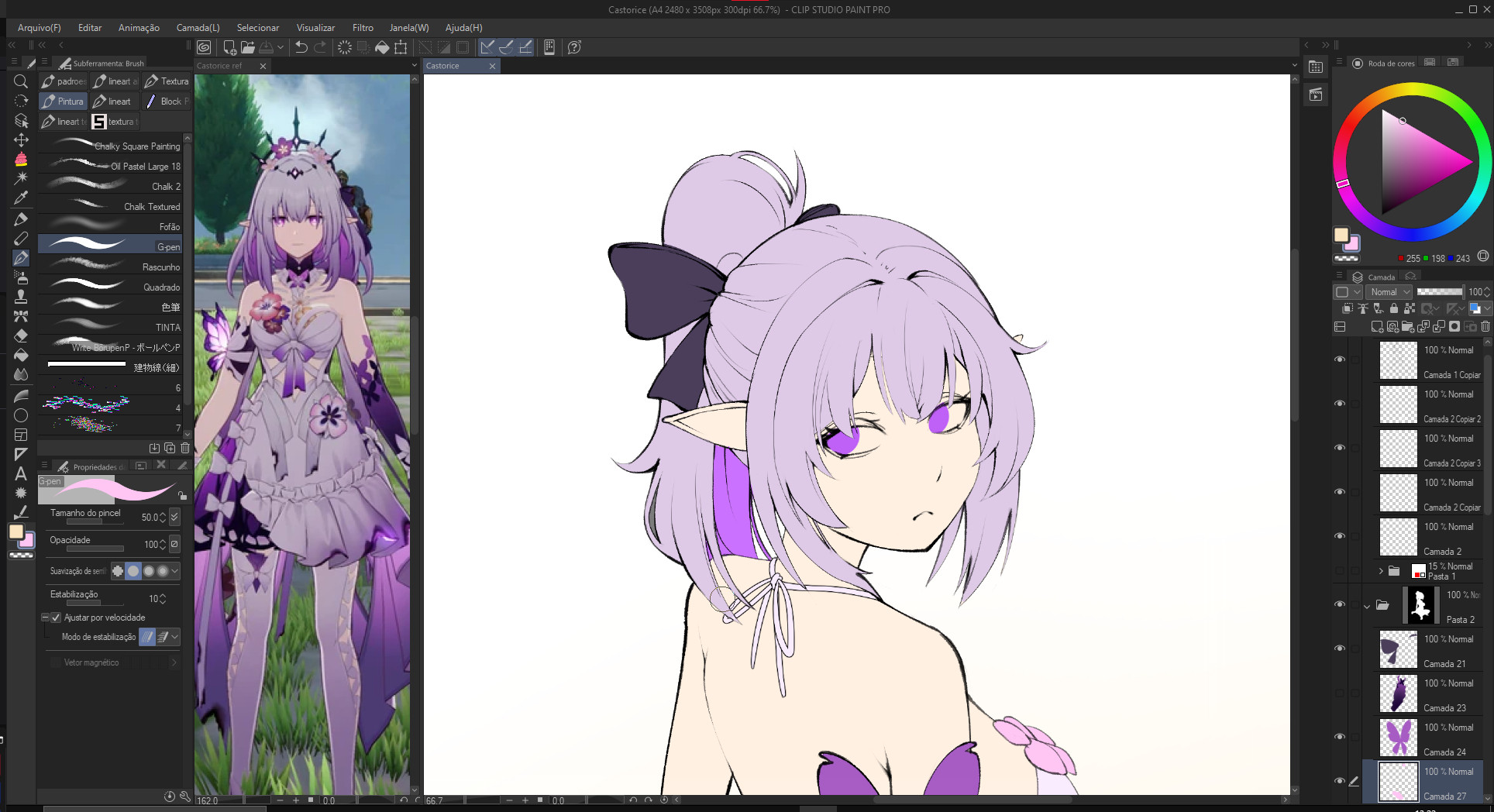Switch to the Castorice ref tab
This screenshot has height=812, width=1494.
[219, 66]
